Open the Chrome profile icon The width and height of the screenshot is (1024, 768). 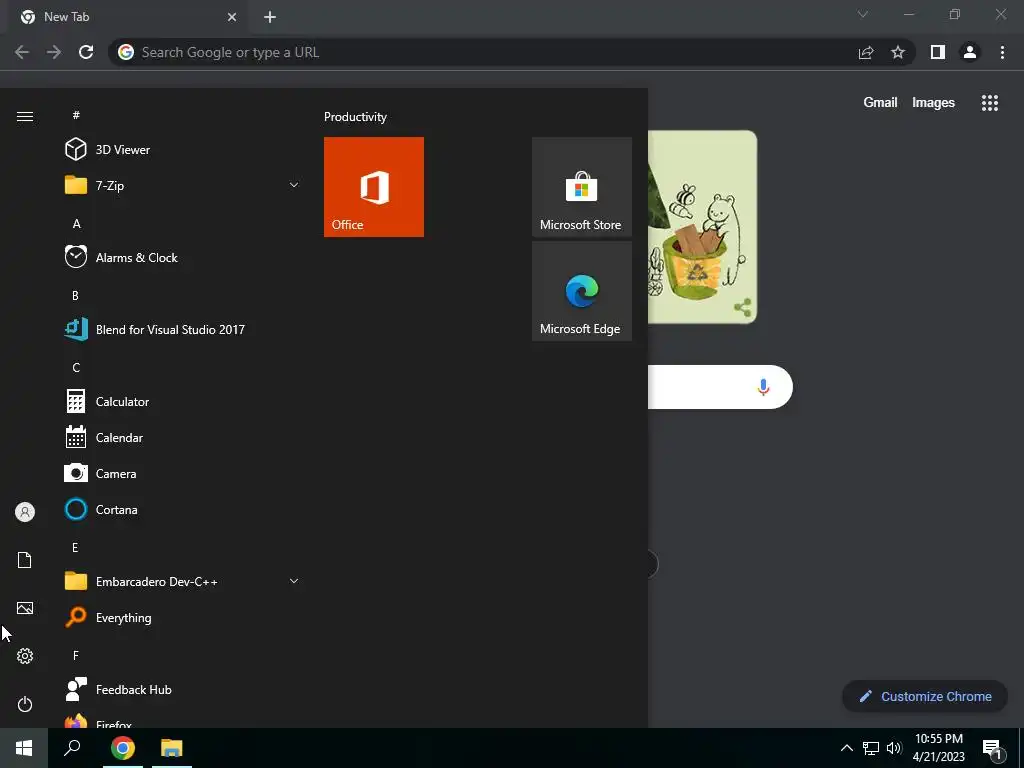pos(970,52)
